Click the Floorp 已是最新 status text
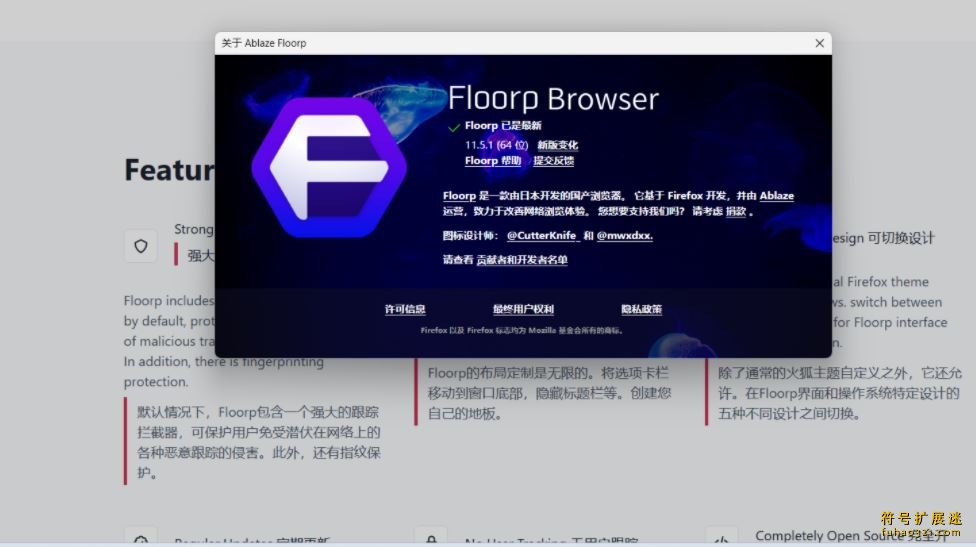This screenshot has height=547, width=976. [503, 126]
